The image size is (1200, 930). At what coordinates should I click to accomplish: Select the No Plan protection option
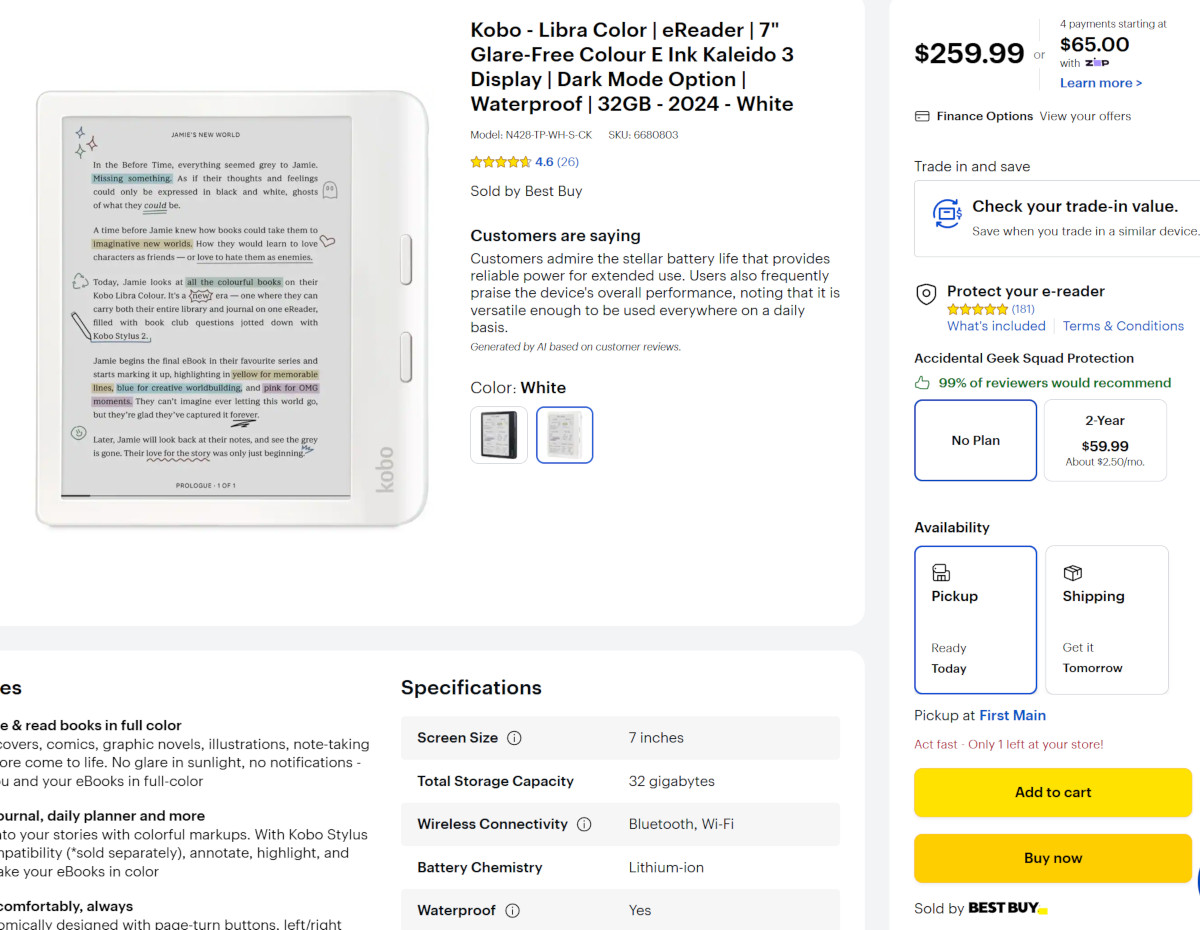click(x=975, y=440)
